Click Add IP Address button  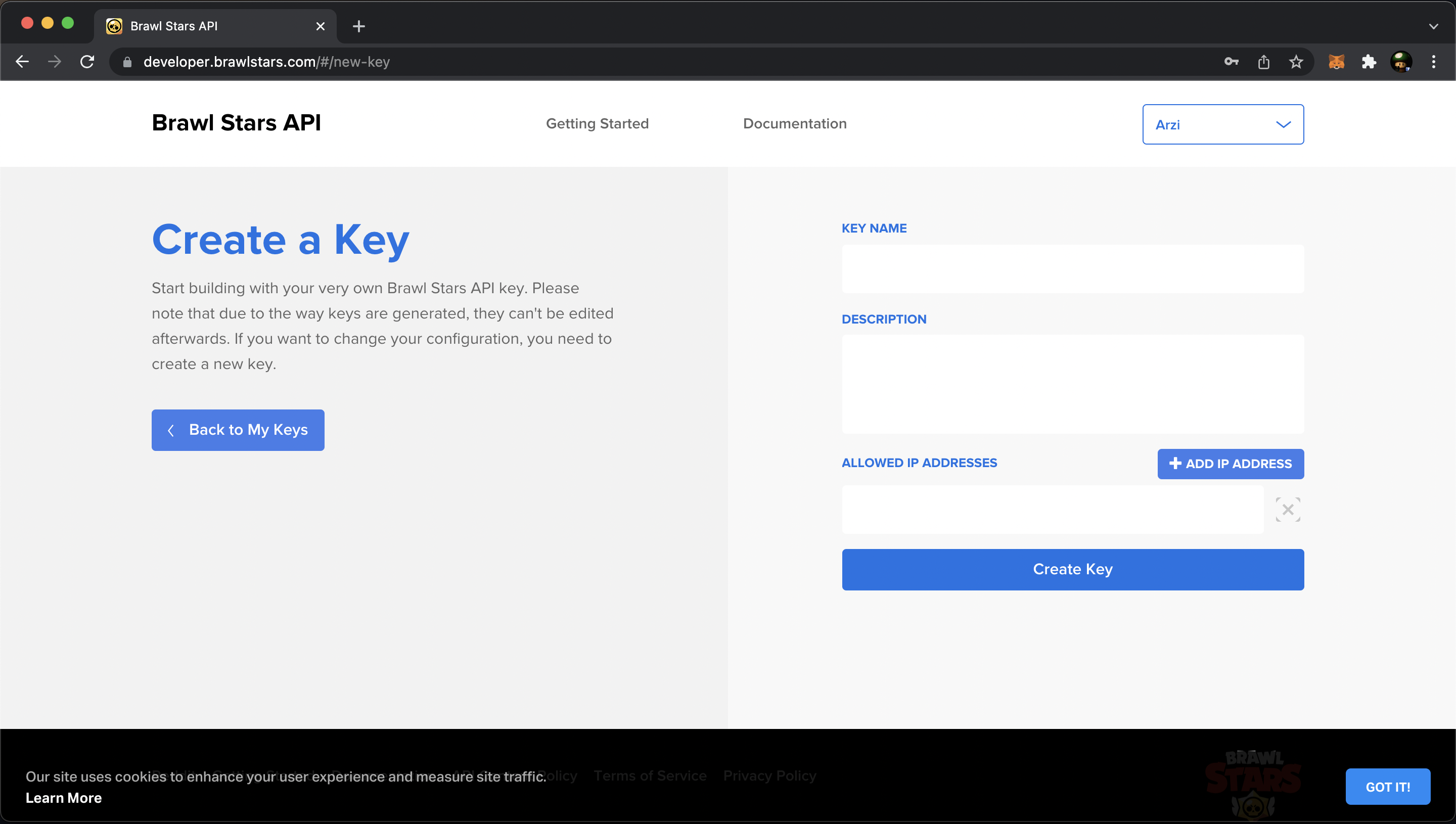coord(1230,464)
